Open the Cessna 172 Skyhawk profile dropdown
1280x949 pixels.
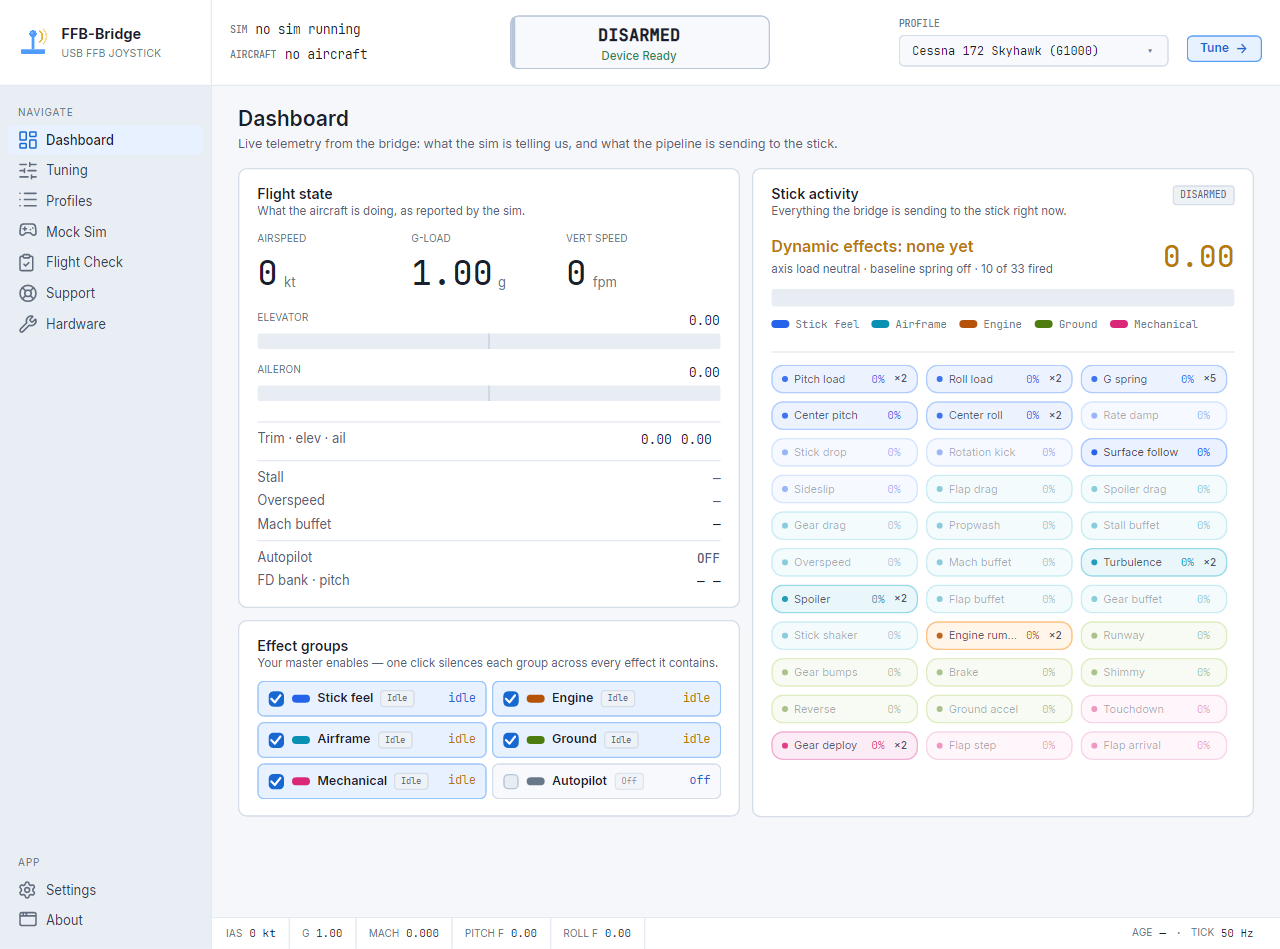pos(1033,50)
